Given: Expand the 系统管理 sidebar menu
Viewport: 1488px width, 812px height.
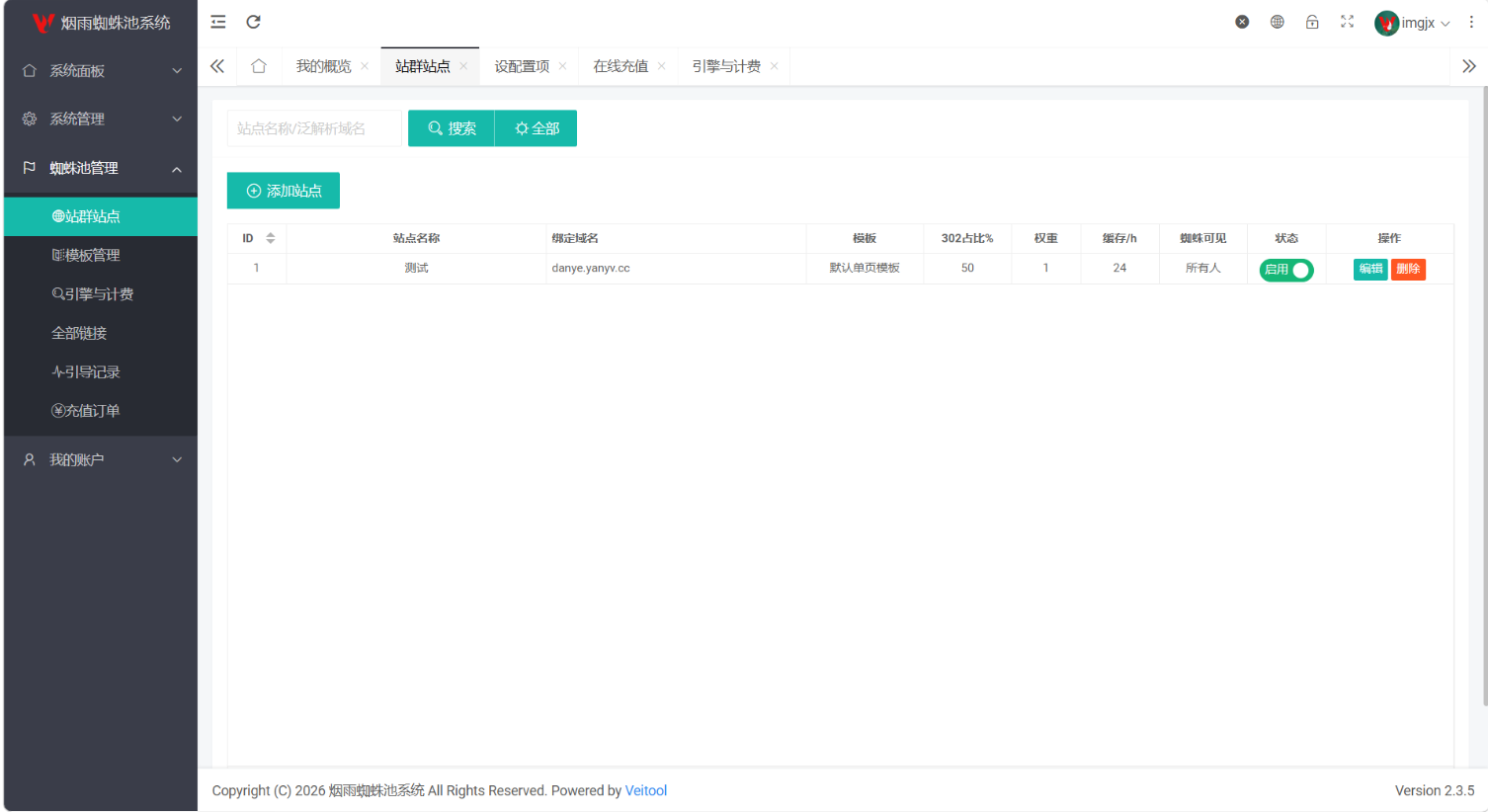Looking at the screenshot, I should (x=101, y=120).
